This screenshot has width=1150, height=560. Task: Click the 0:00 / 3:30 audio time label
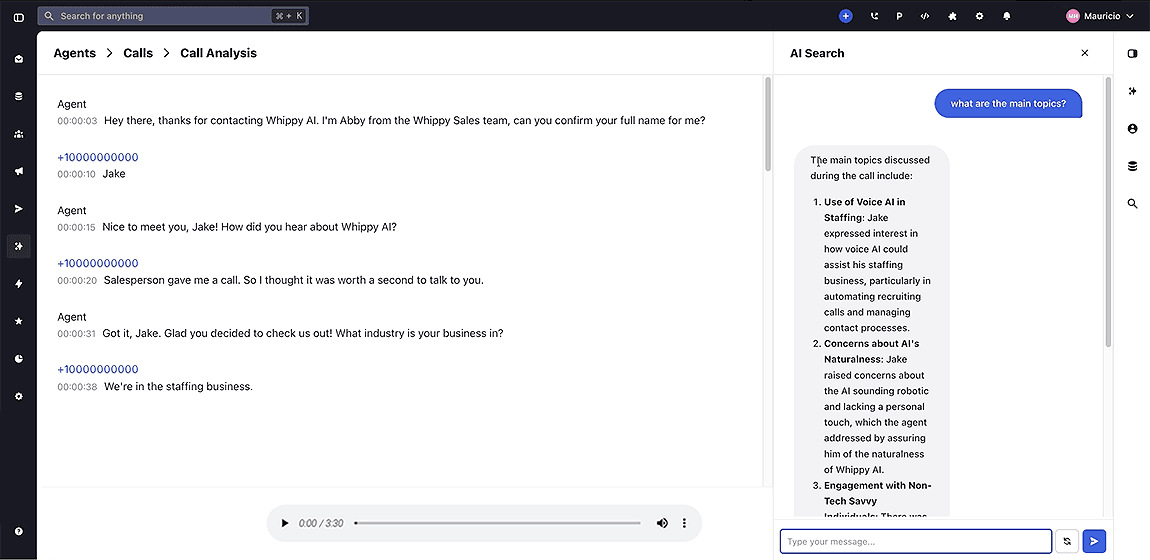coord(321,523)
